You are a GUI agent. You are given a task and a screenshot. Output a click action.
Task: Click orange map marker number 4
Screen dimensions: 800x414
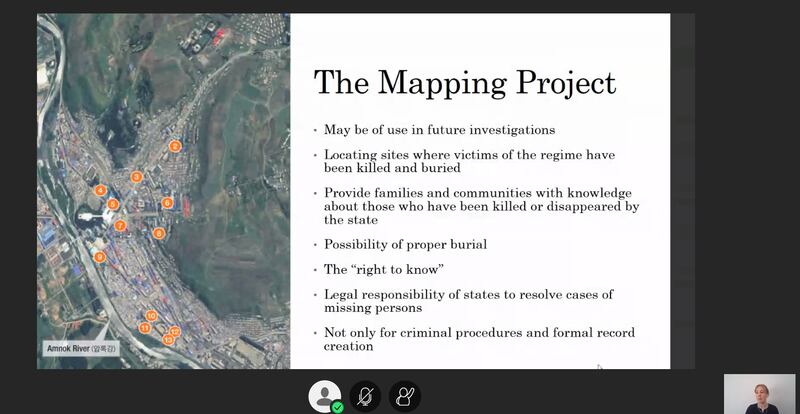pyautogui.click(x=101, y=191)
